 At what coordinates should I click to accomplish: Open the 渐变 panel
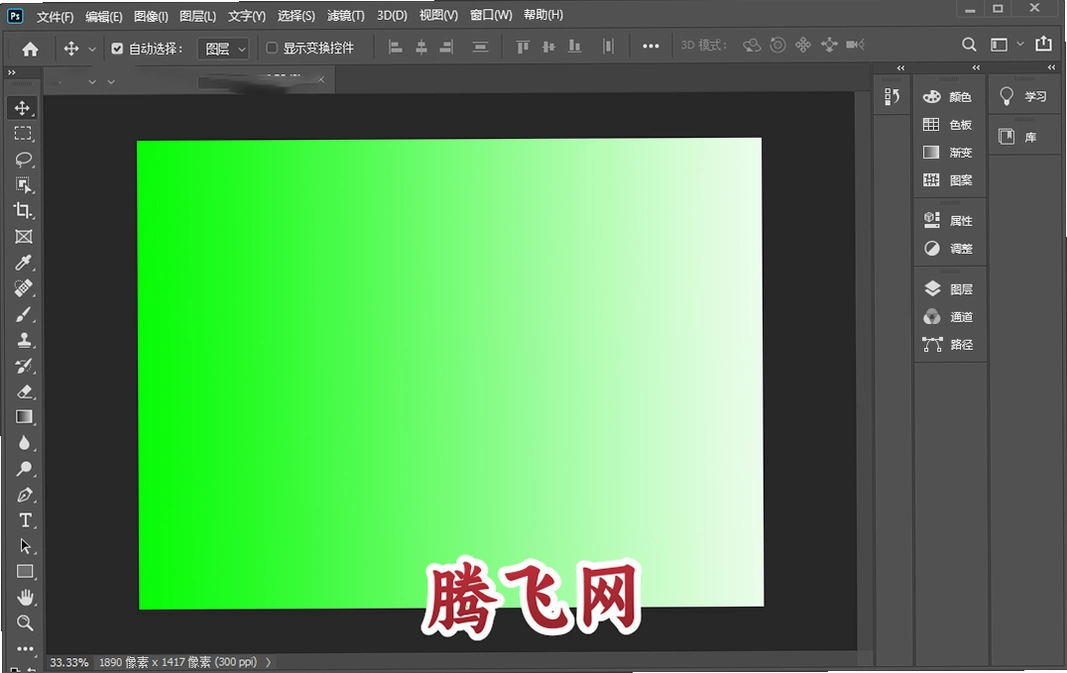(948, 152)
